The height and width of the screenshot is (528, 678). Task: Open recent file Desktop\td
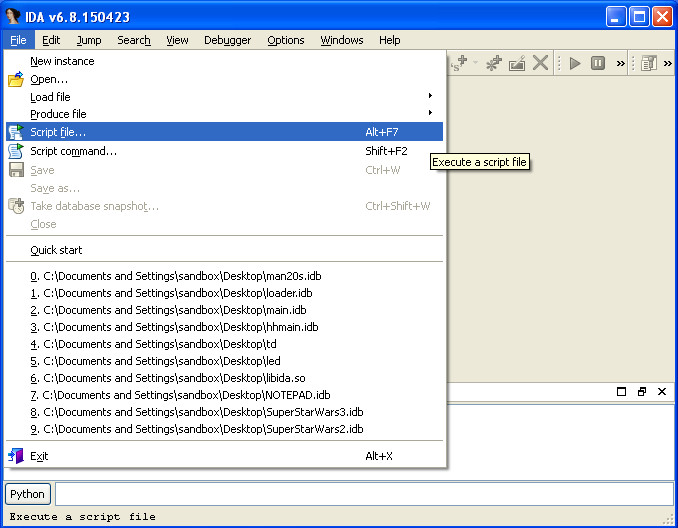click(x=224, y=344)
